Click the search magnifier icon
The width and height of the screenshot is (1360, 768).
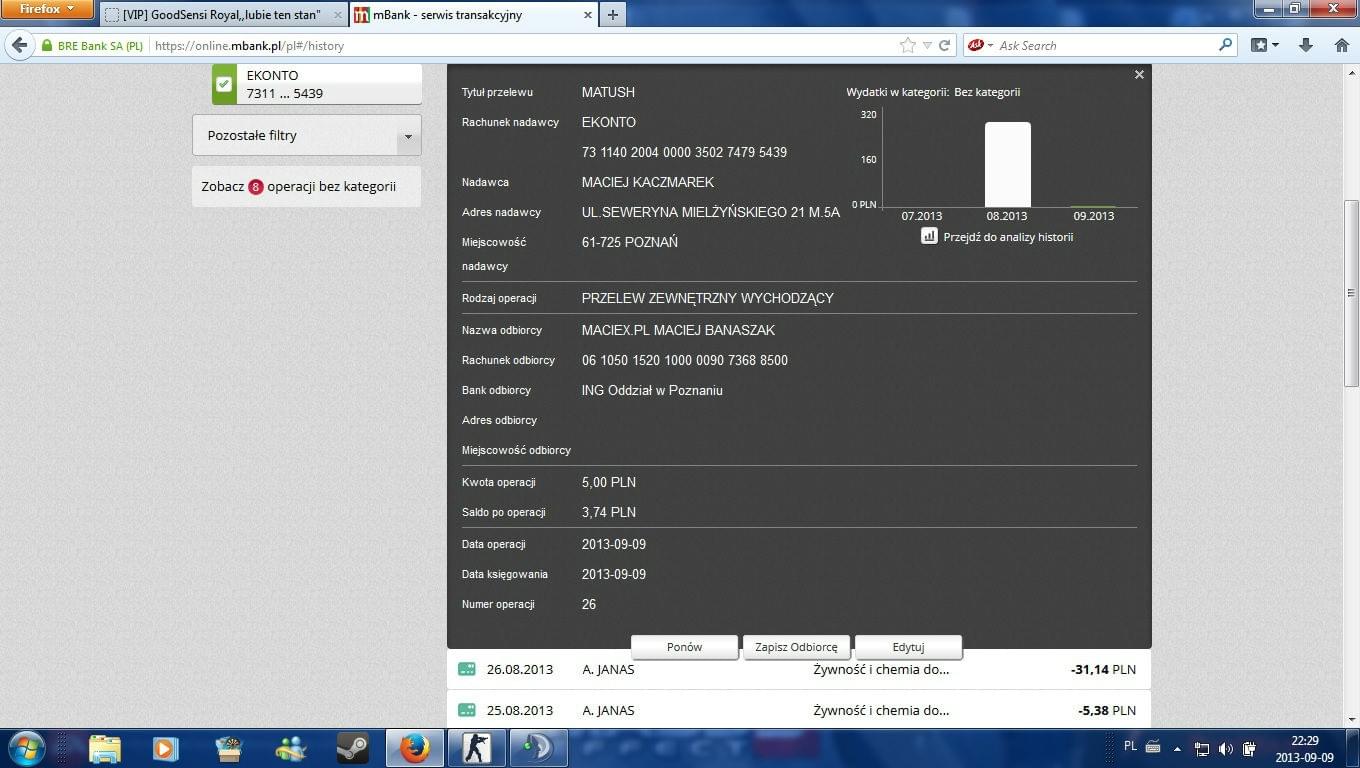tap(1226, 45)
